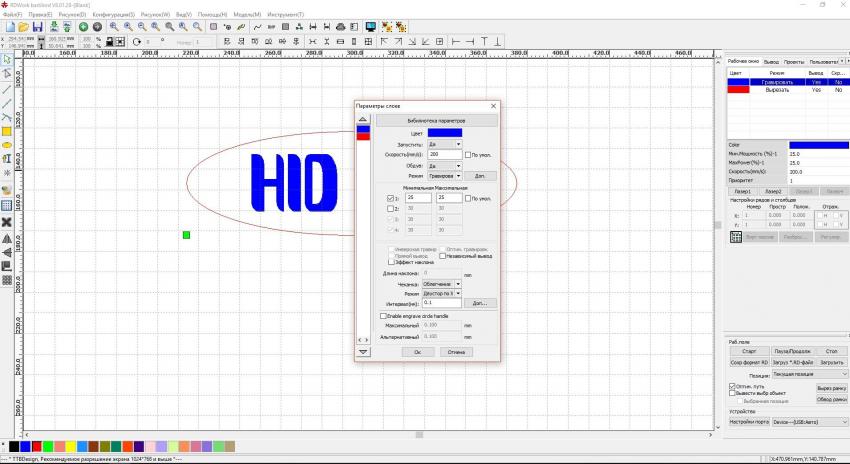This screenshot has height=464, width=850.
Task: Click the delete X tool in left sidebar
Action: [7, 221]
